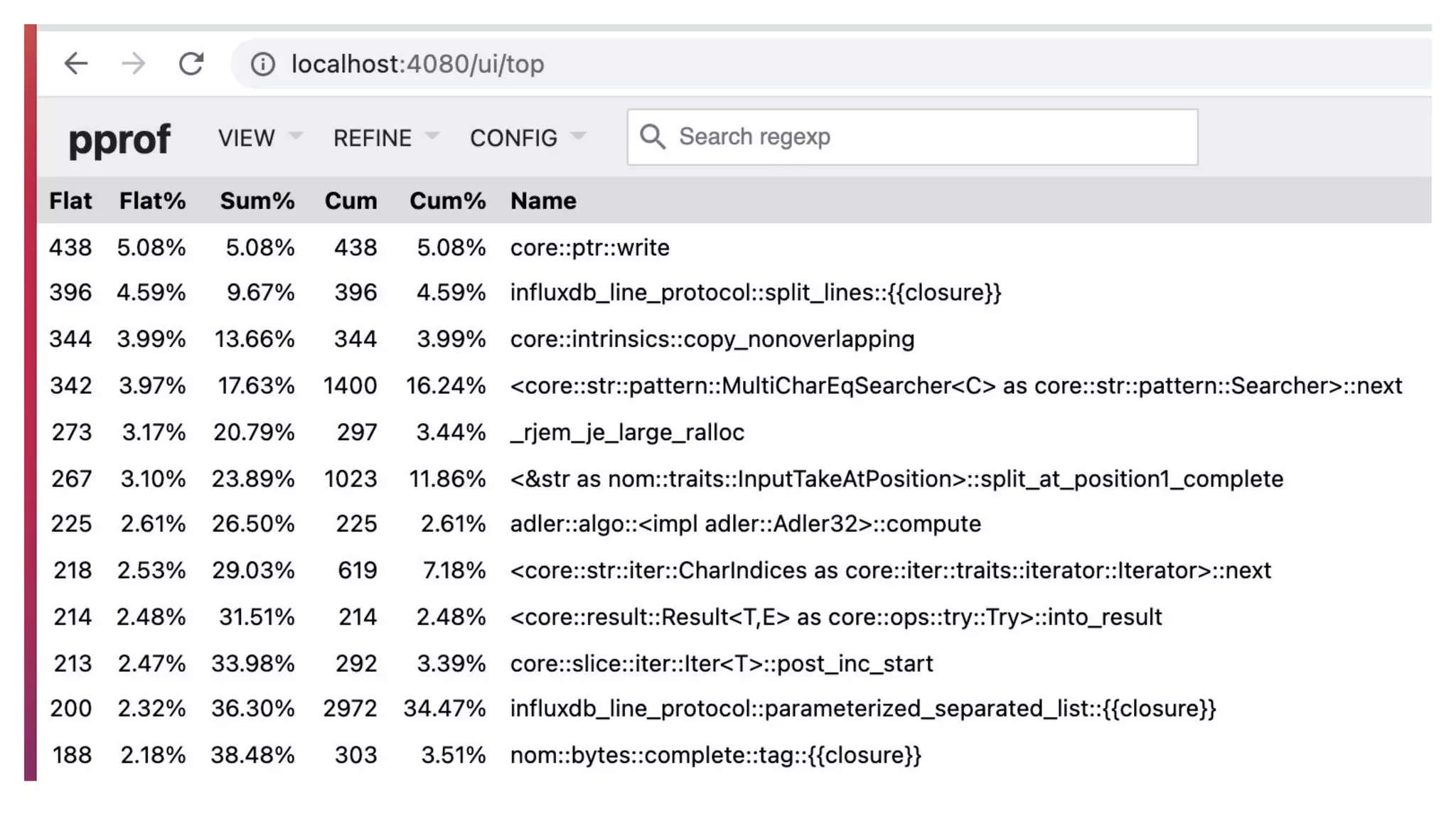This screenshot has width=1456, height=819.
Task: Sort table by Name column header
Action: pos(543,201)
